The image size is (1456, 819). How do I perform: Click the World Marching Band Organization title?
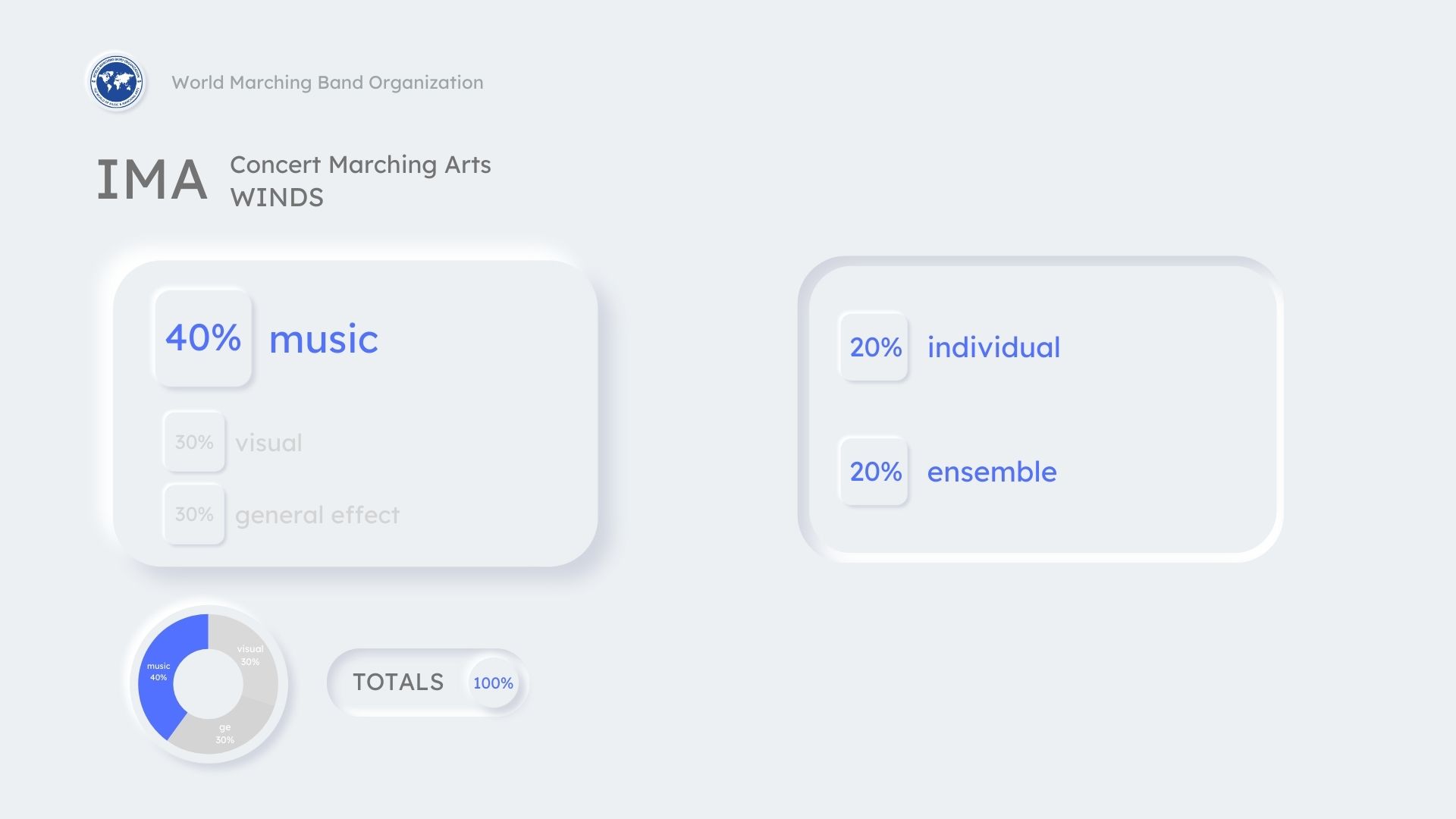(x=327, y=82)
